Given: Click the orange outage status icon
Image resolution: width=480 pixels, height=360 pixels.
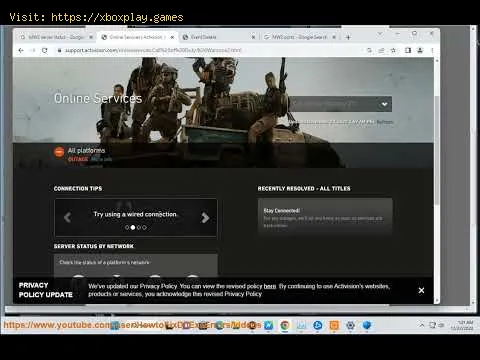Looking at the screenshot, I should tap(59, 152).
